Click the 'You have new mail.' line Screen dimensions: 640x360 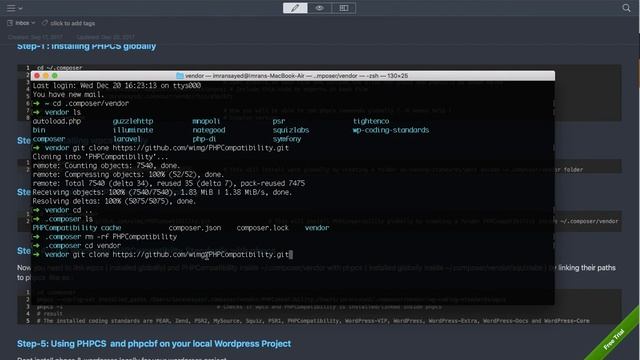pos(68,94)
